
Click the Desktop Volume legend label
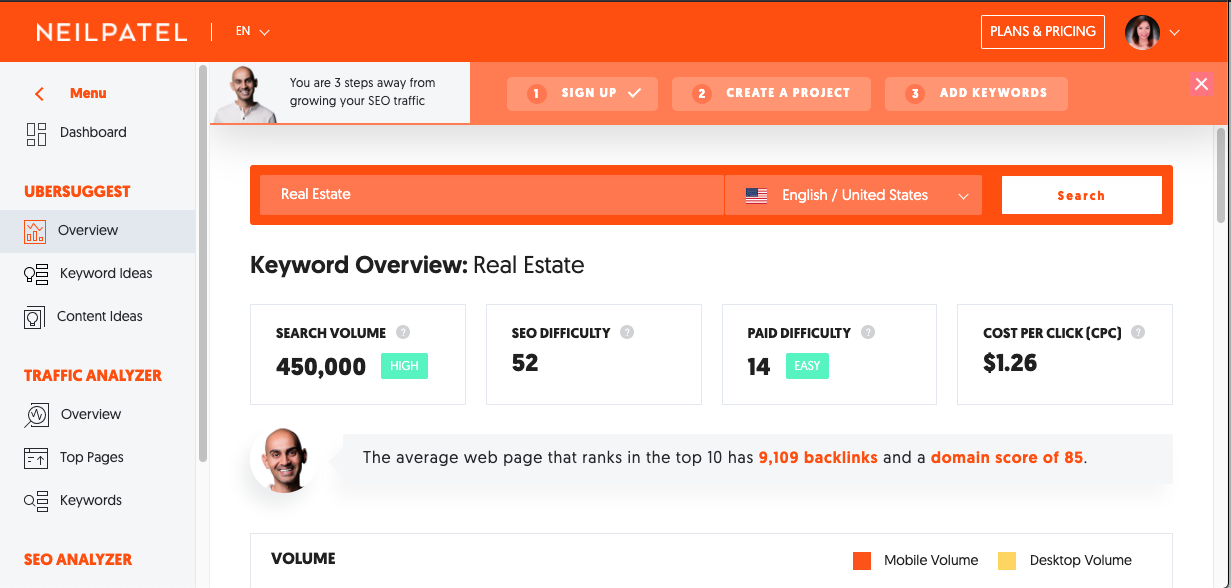pyautogui.click(x=1081, y=561)
